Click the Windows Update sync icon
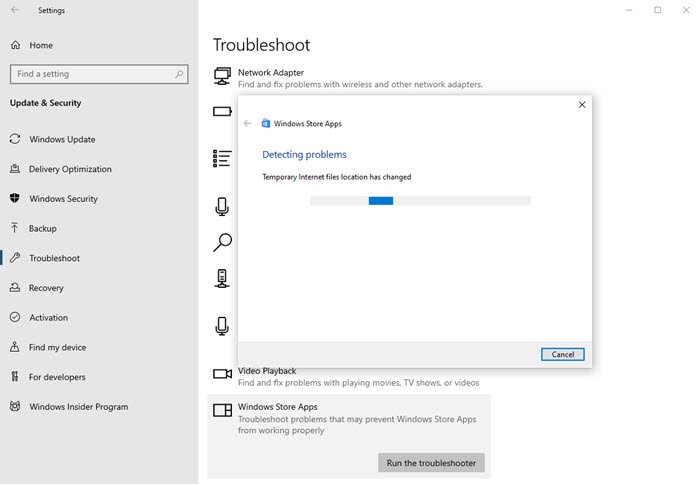 coord(15,139)
